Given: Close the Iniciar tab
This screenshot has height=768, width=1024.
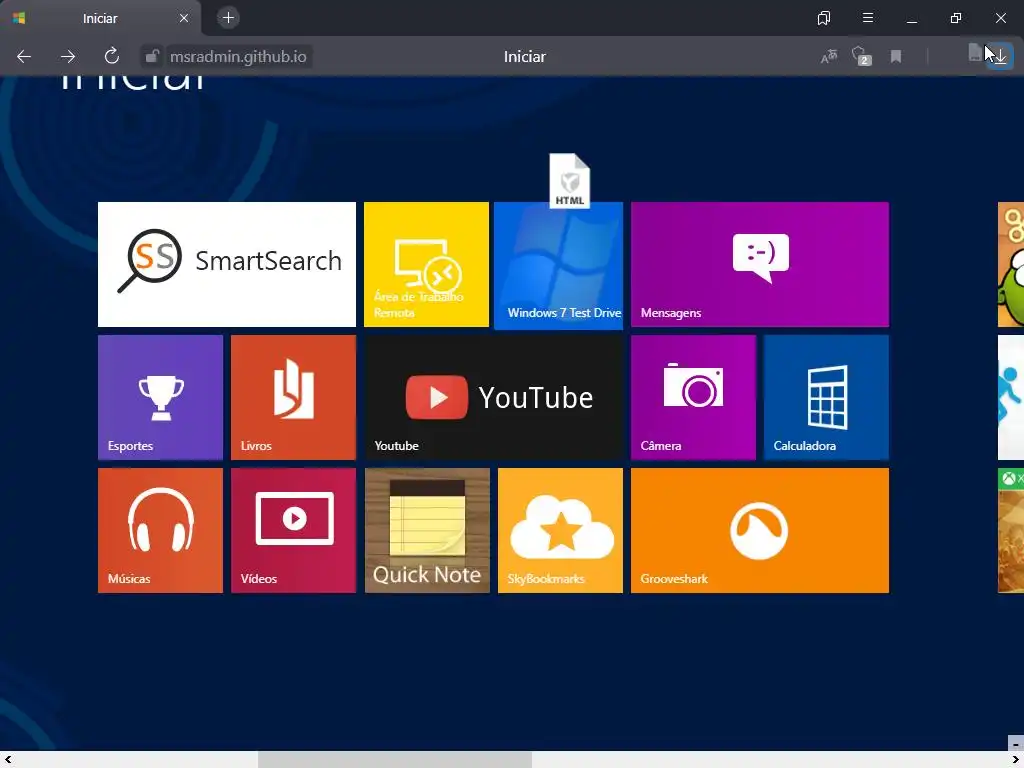Looking at the screenshot, I should pos(184,18).
